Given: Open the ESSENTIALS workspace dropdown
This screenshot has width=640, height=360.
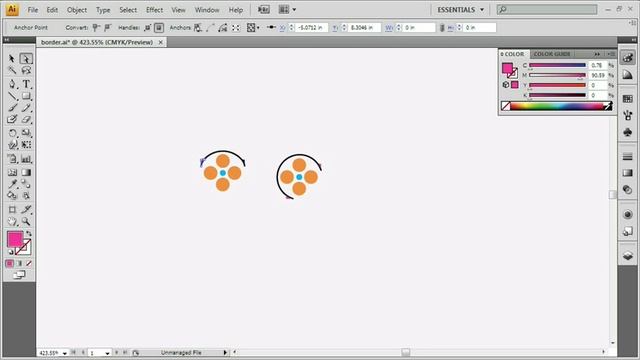Looking at the screenshot, I should (460, 9).
